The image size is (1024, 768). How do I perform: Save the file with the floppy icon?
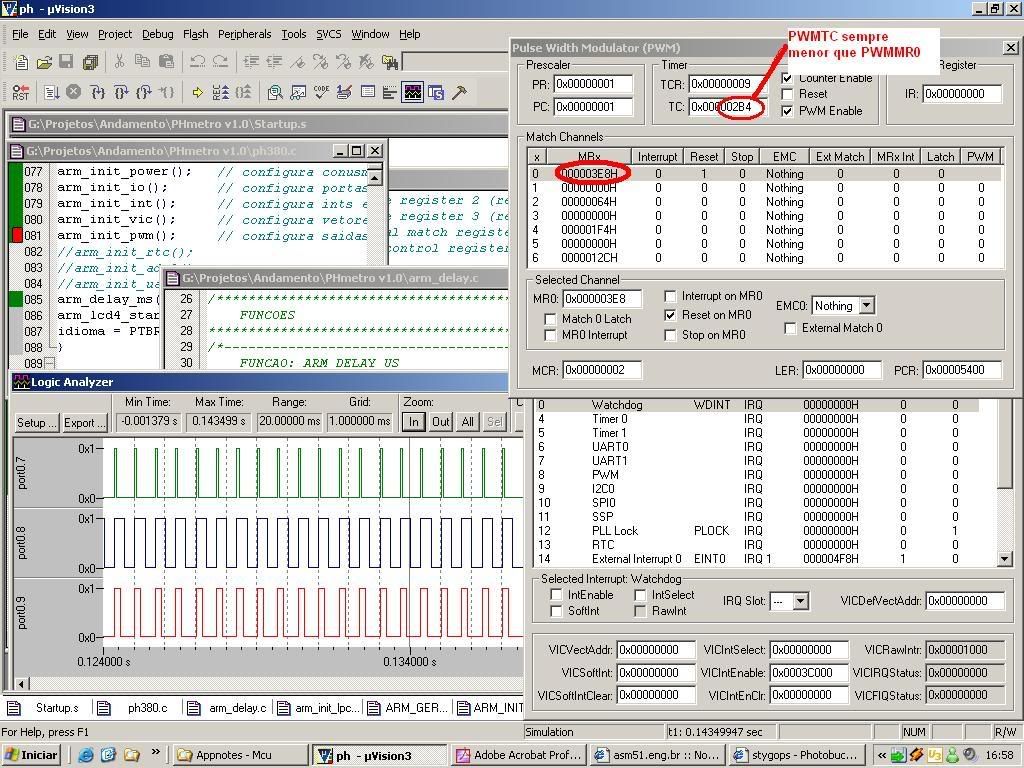(66, 61)
